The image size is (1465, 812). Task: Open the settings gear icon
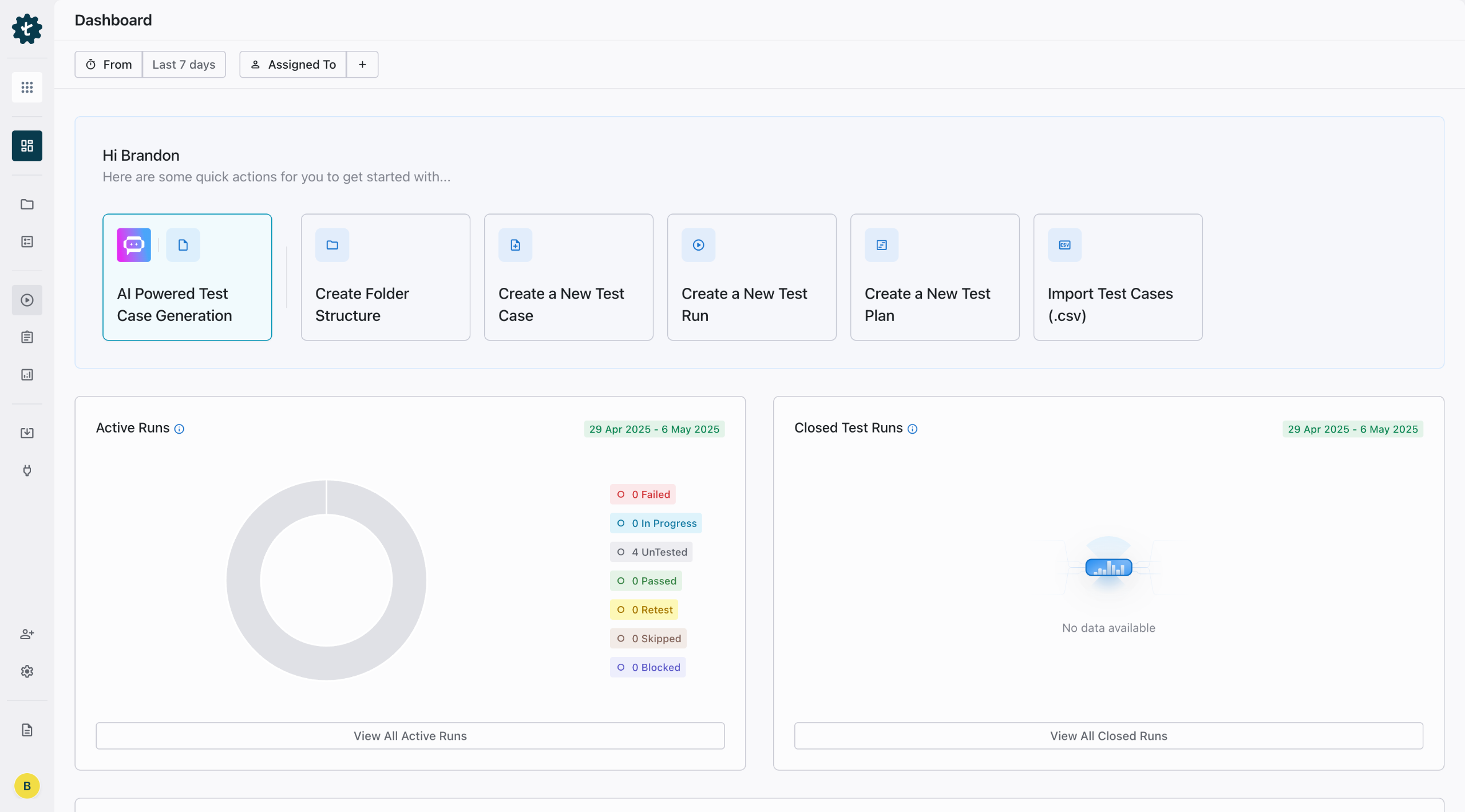27,671
